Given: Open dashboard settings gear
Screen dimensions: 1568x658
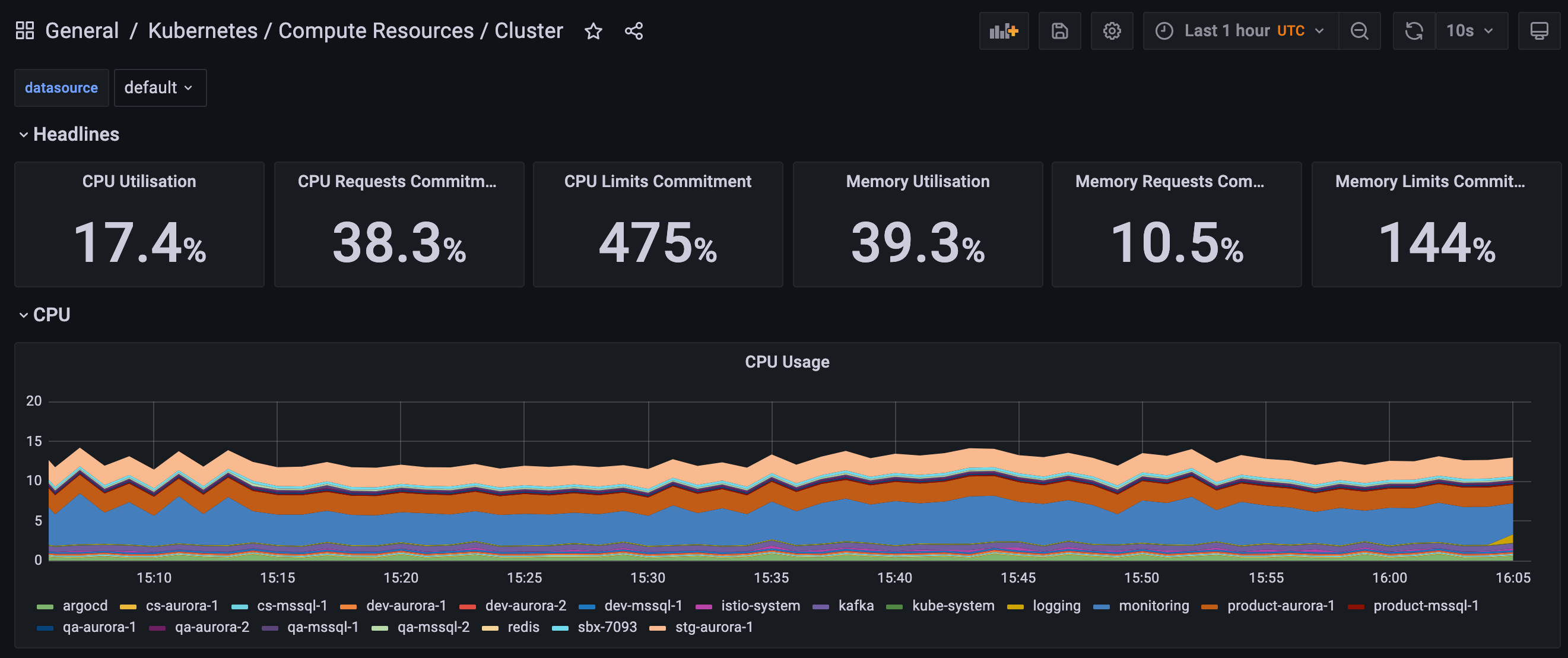Looking at the screenshot, I should click(x=1112, y=31).
